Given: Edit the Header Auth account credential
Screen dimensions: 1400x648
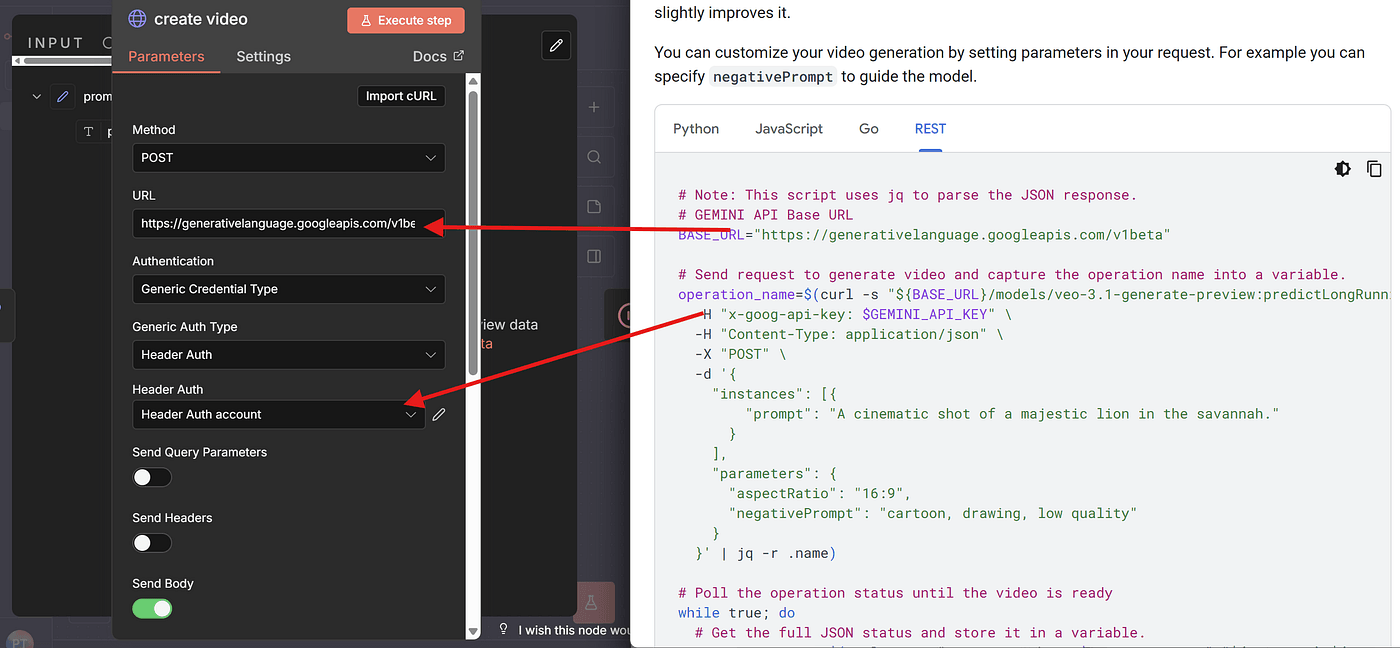Looking at the screenshot, I should pos(438,414).
